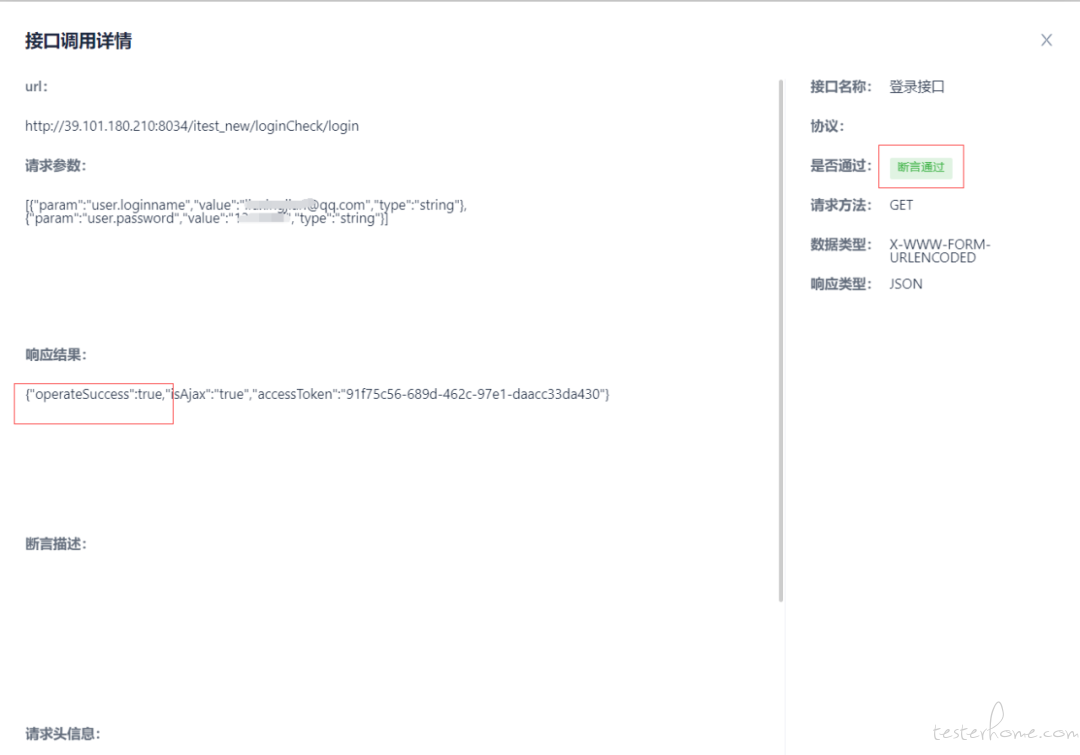Image resolution: width=1080 pixels, height=755 pixels.
Task: Click the 响应结果 section label
Action: [x=56, y=355]
